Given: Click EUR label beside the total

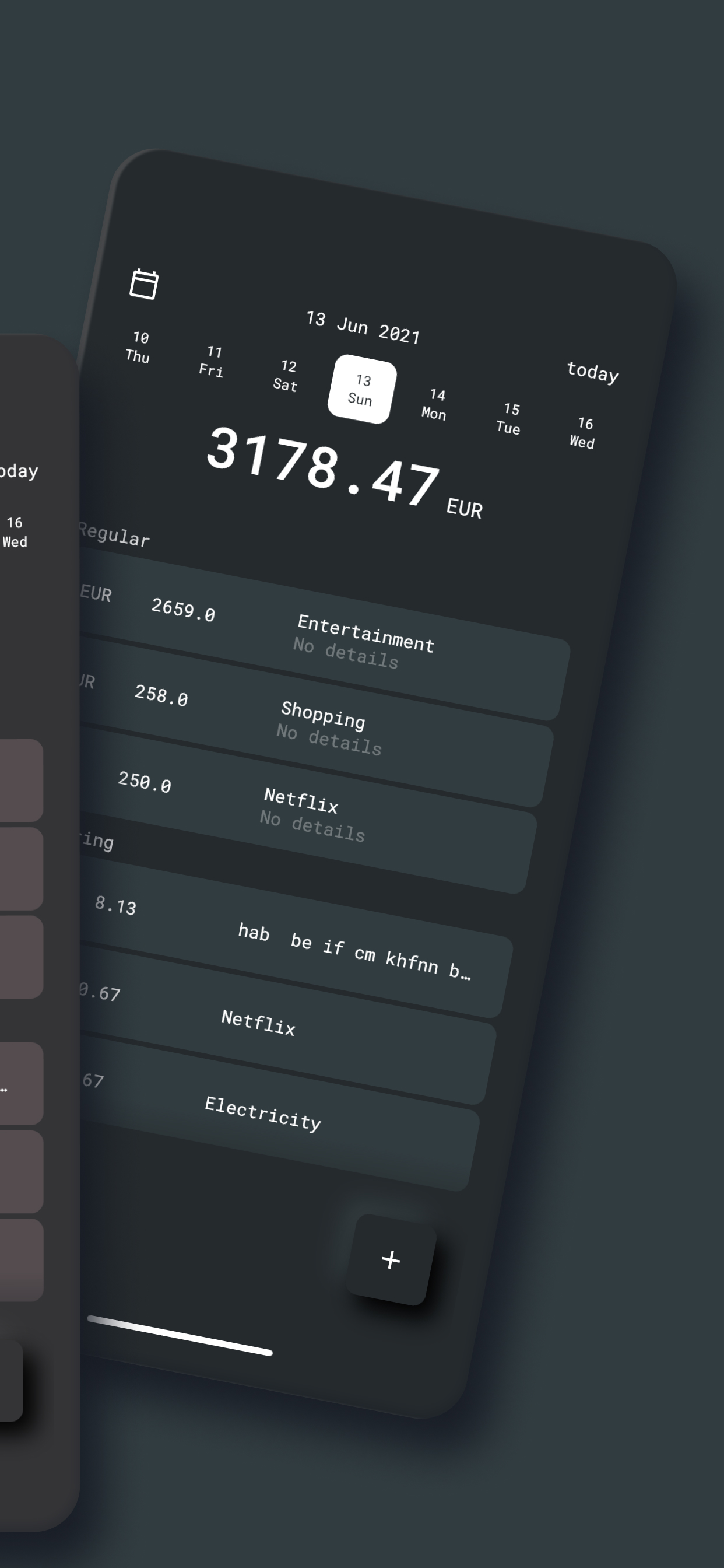Looking at the screenshot, I should coord(465,508).
